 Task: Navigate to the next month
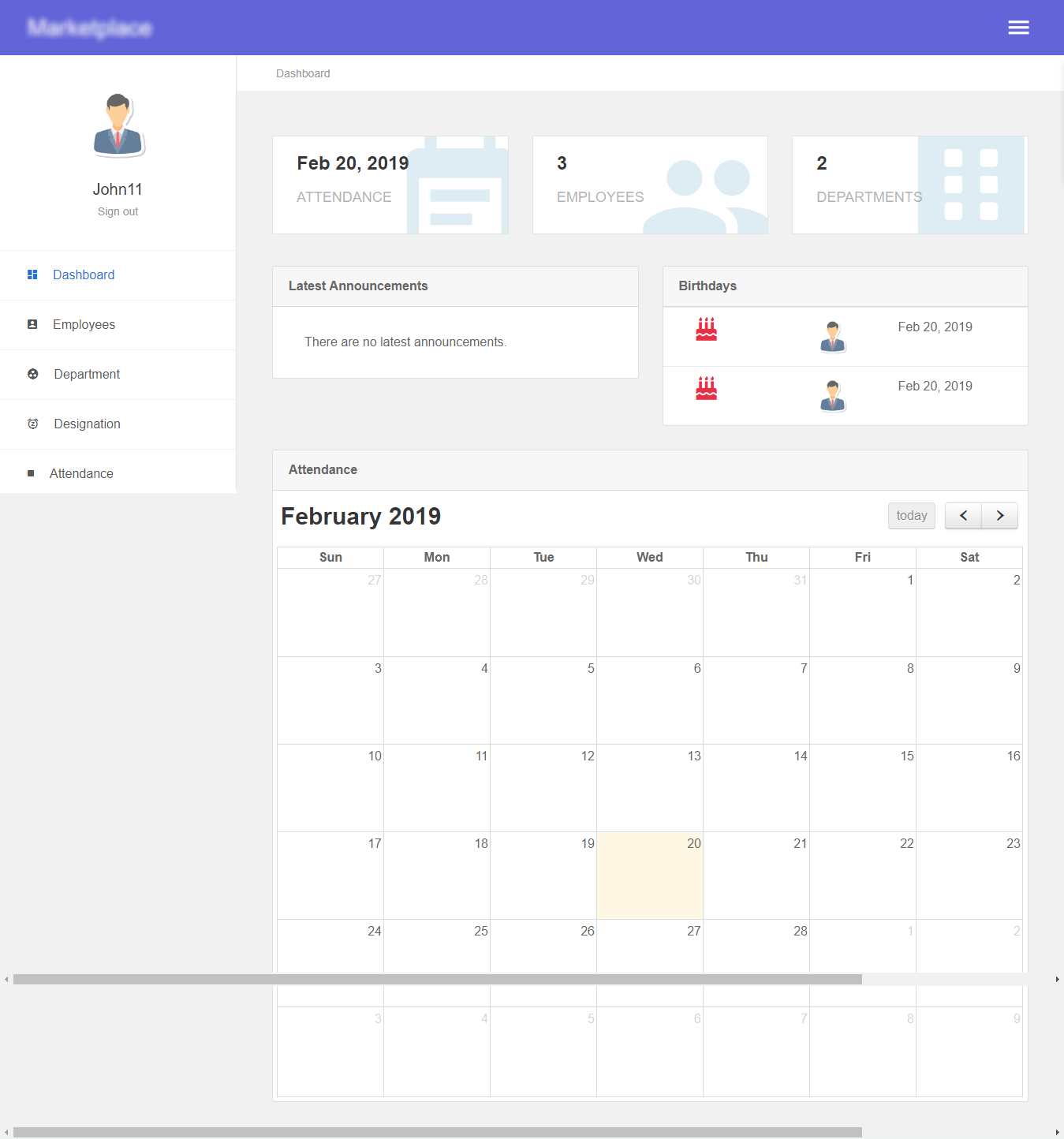click(999, 516)
